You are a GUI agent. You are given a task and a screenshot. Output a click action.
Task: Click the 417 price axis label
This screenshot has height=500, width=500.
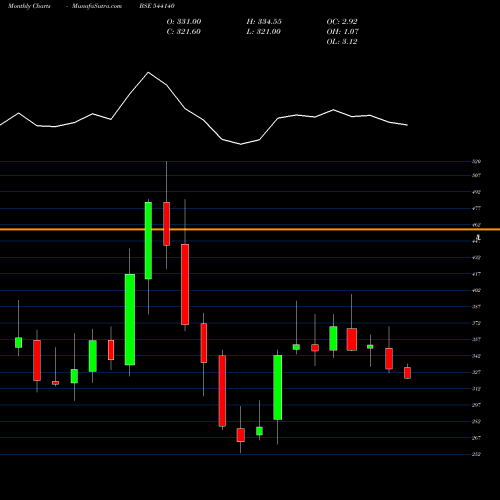click(x=476, y=274)
